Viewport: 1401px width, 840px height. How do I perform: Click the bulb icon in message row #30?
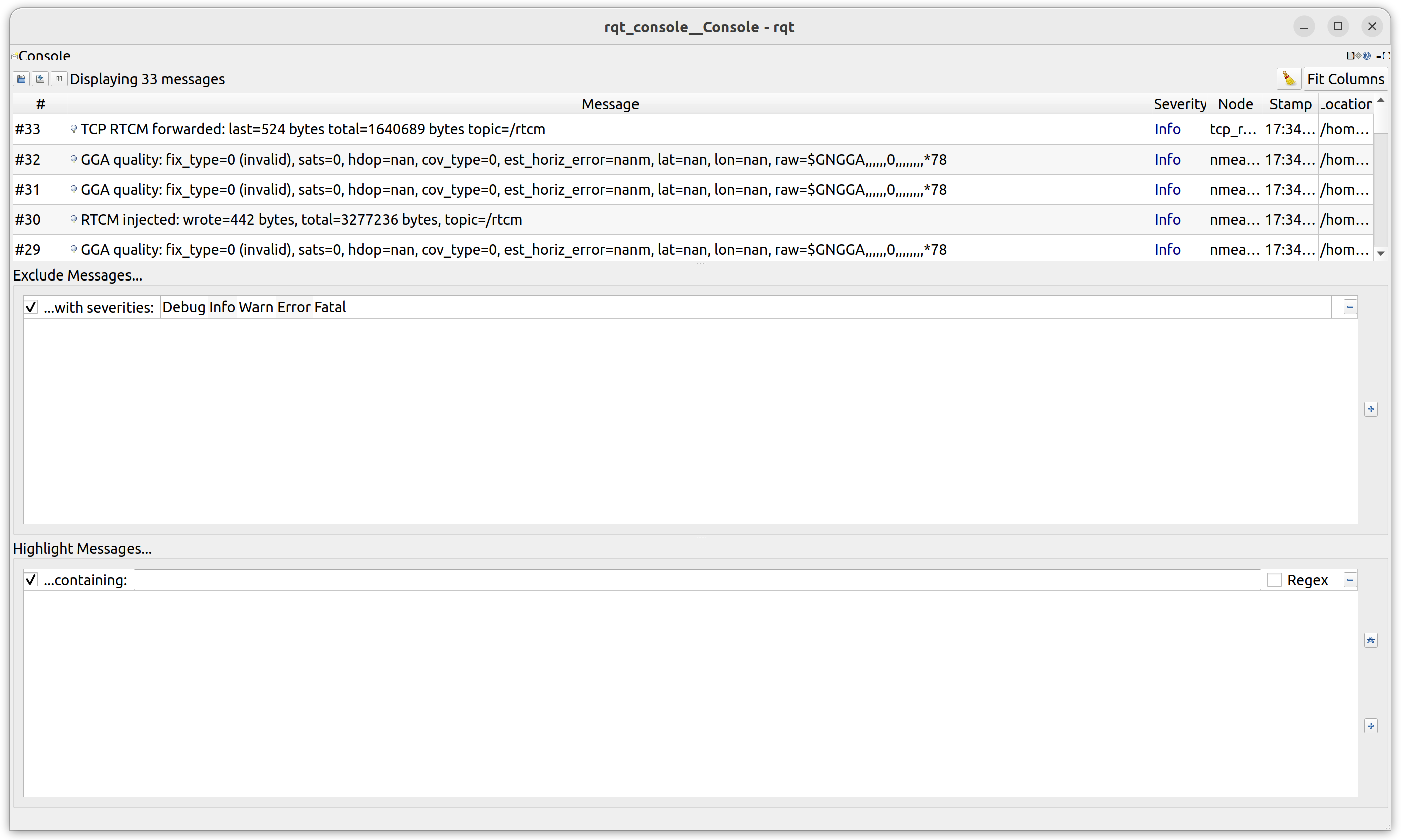point(74,219)
